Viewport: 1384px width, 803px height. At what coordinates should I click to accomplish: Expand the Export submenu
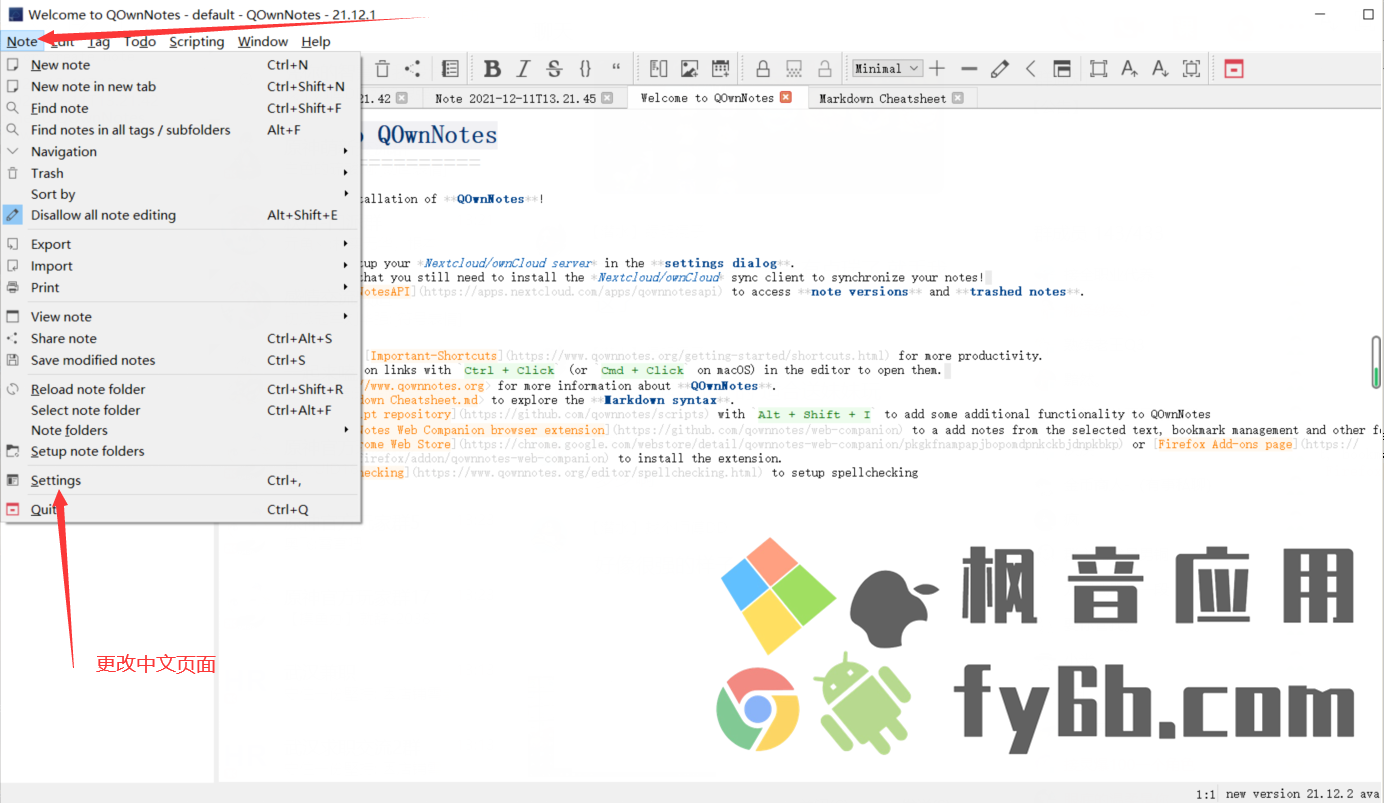click(x=181, y=244)
